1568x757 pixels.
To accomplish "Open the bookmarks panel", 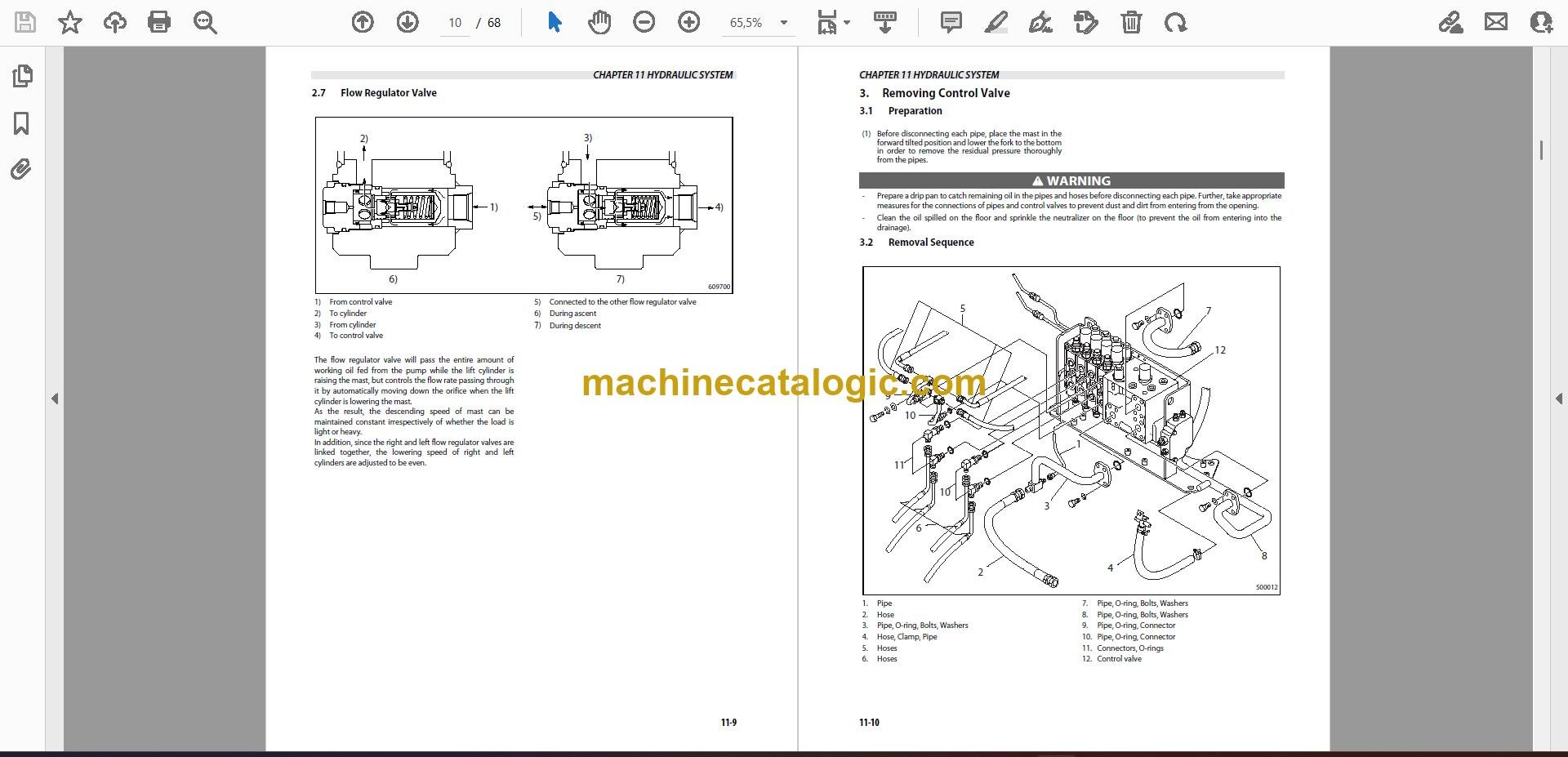I will pyautogui.click(x=21, y=123).
